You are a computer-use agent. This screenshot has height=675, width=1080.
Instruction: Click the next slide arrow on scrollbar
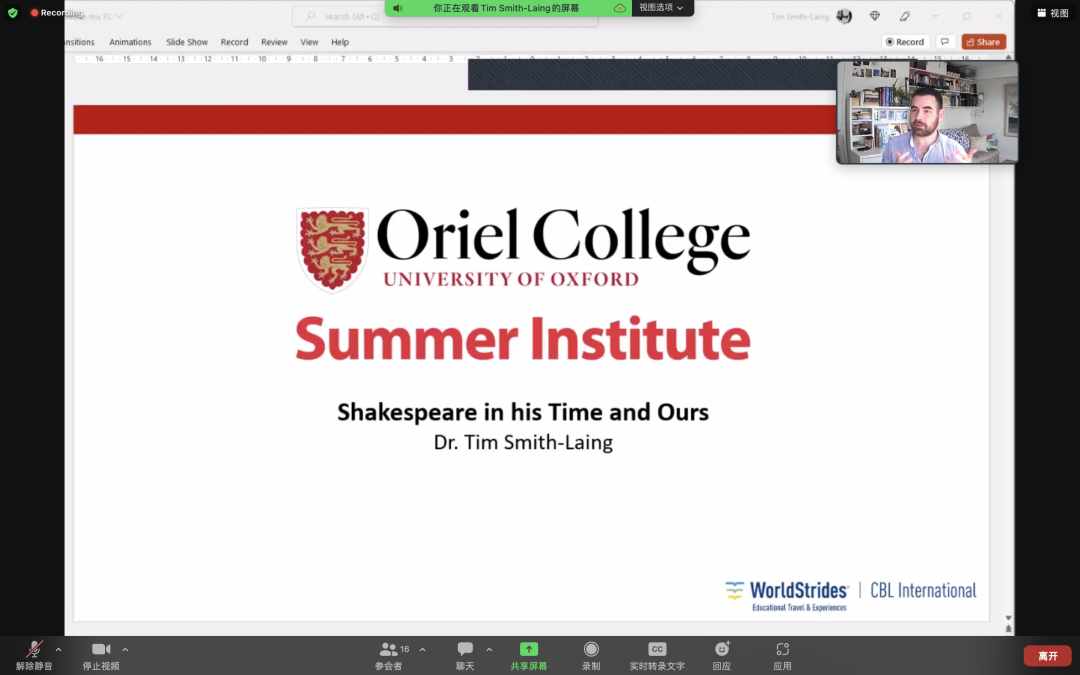coord(1008,618)
